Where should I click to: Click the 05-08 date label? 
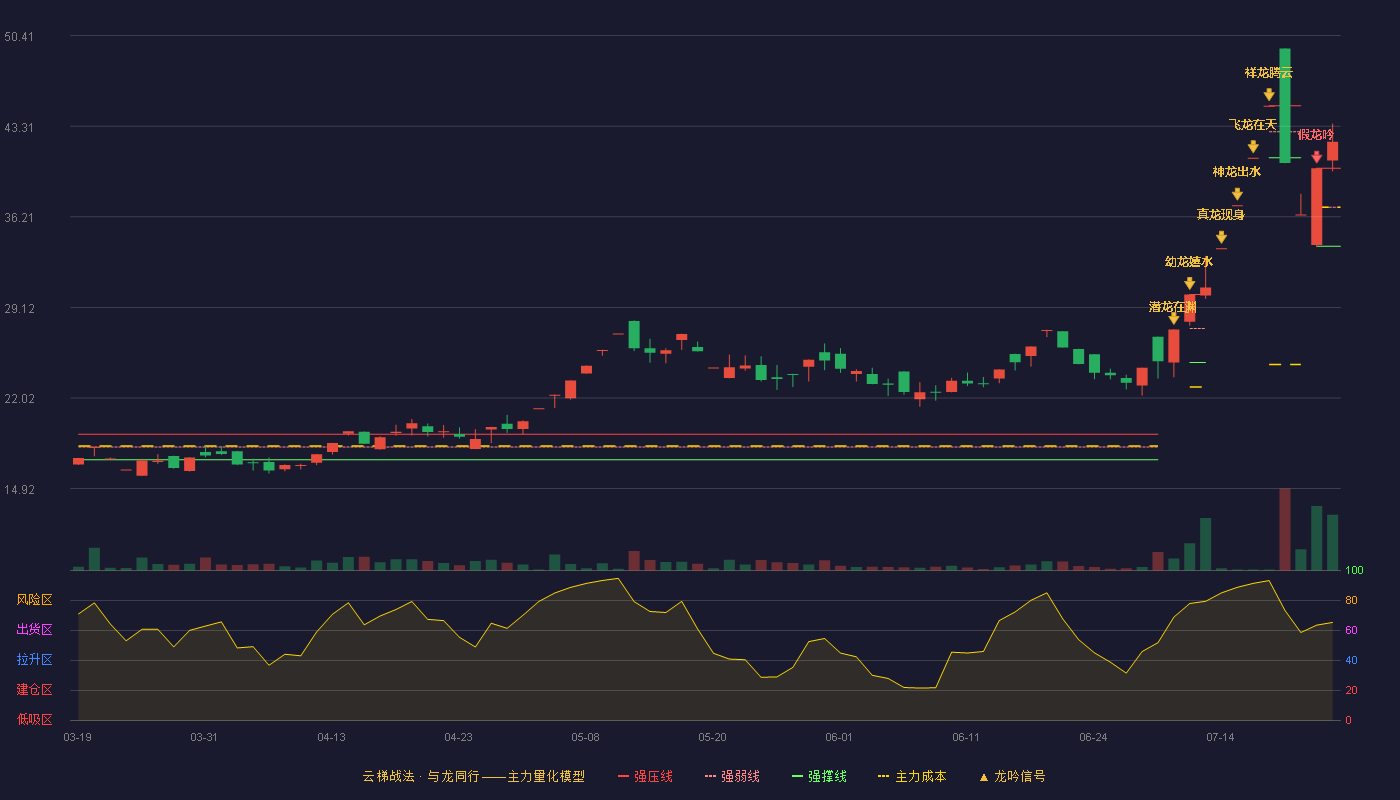(x=585, y=737)
